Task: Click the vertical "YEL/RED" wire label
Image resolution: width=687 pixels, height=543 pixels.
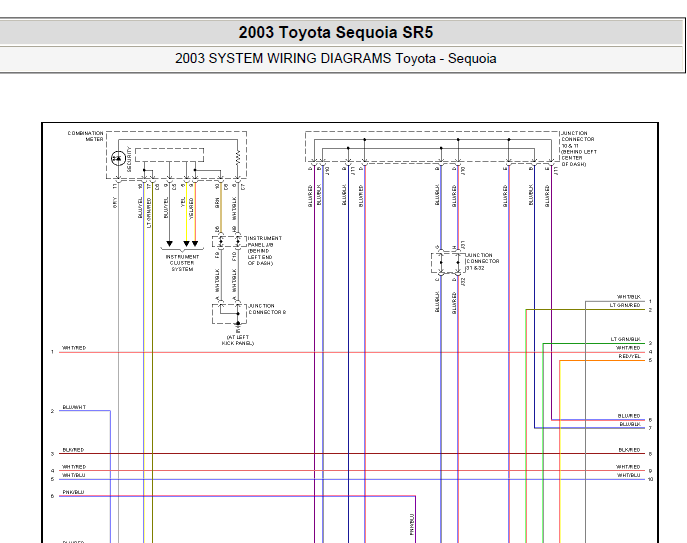Action: tap(191, 208)
